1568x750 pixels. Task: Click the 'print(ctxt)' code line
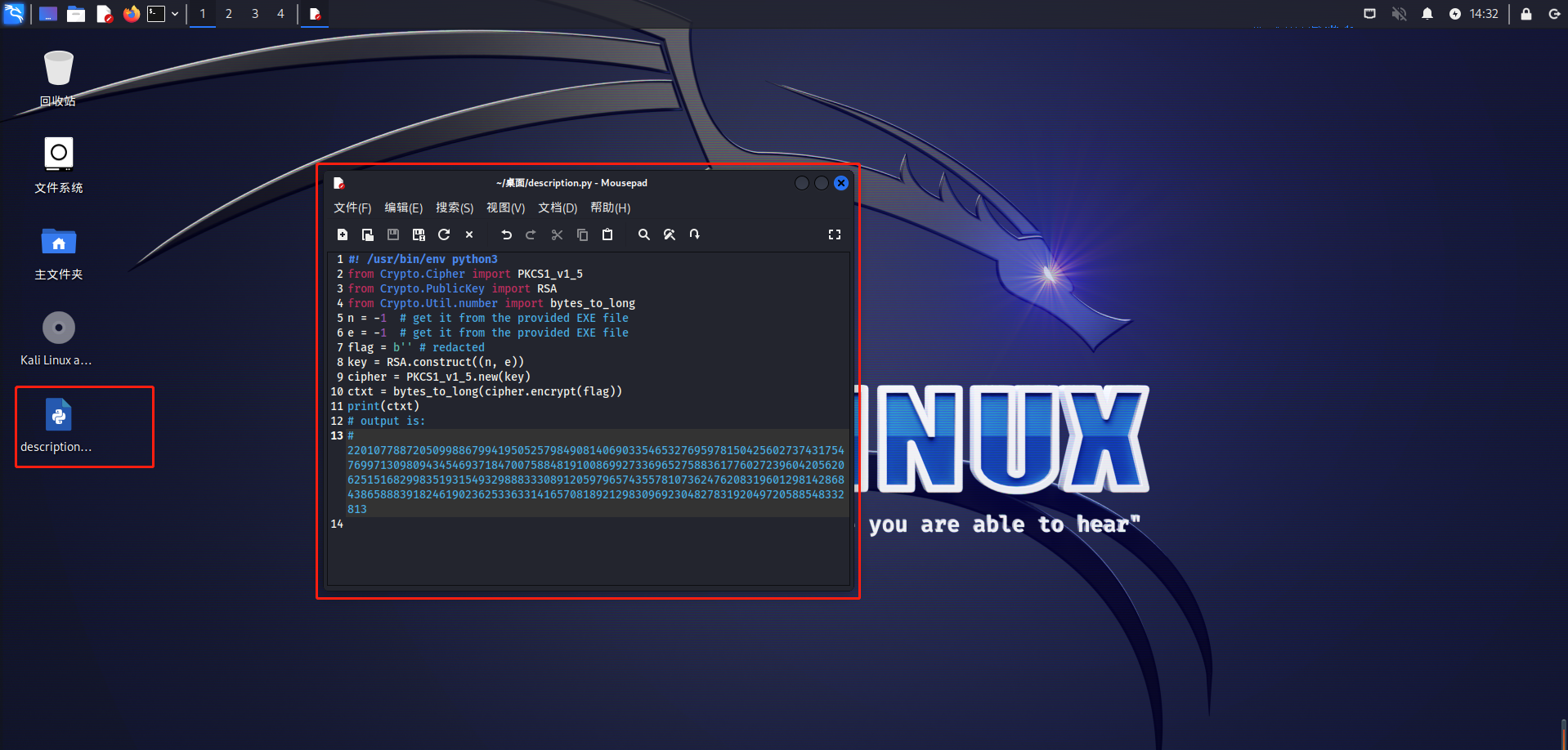tap(383, 406)
